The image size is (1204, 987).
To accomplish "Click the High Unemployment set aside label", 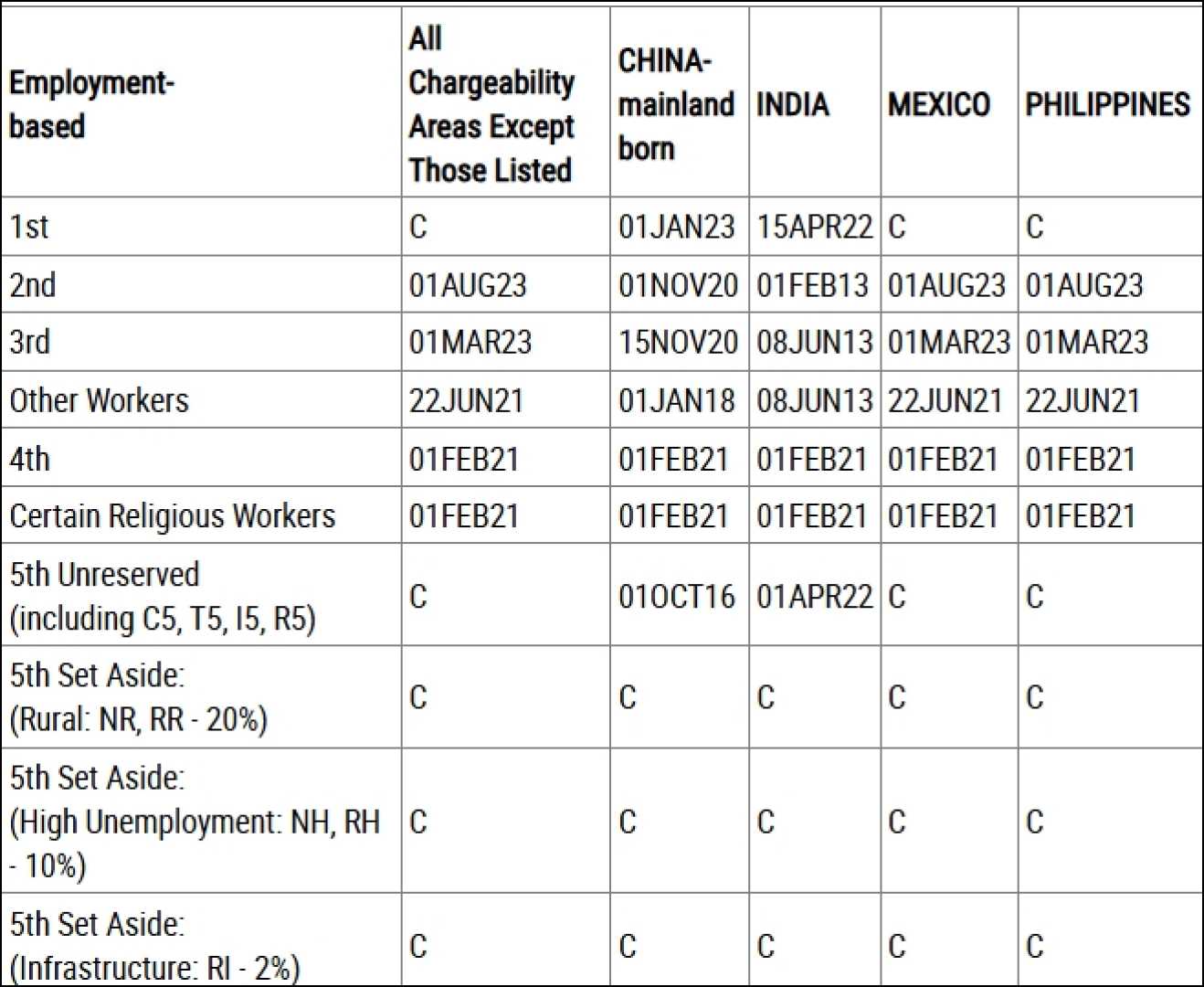I will 194,821.
